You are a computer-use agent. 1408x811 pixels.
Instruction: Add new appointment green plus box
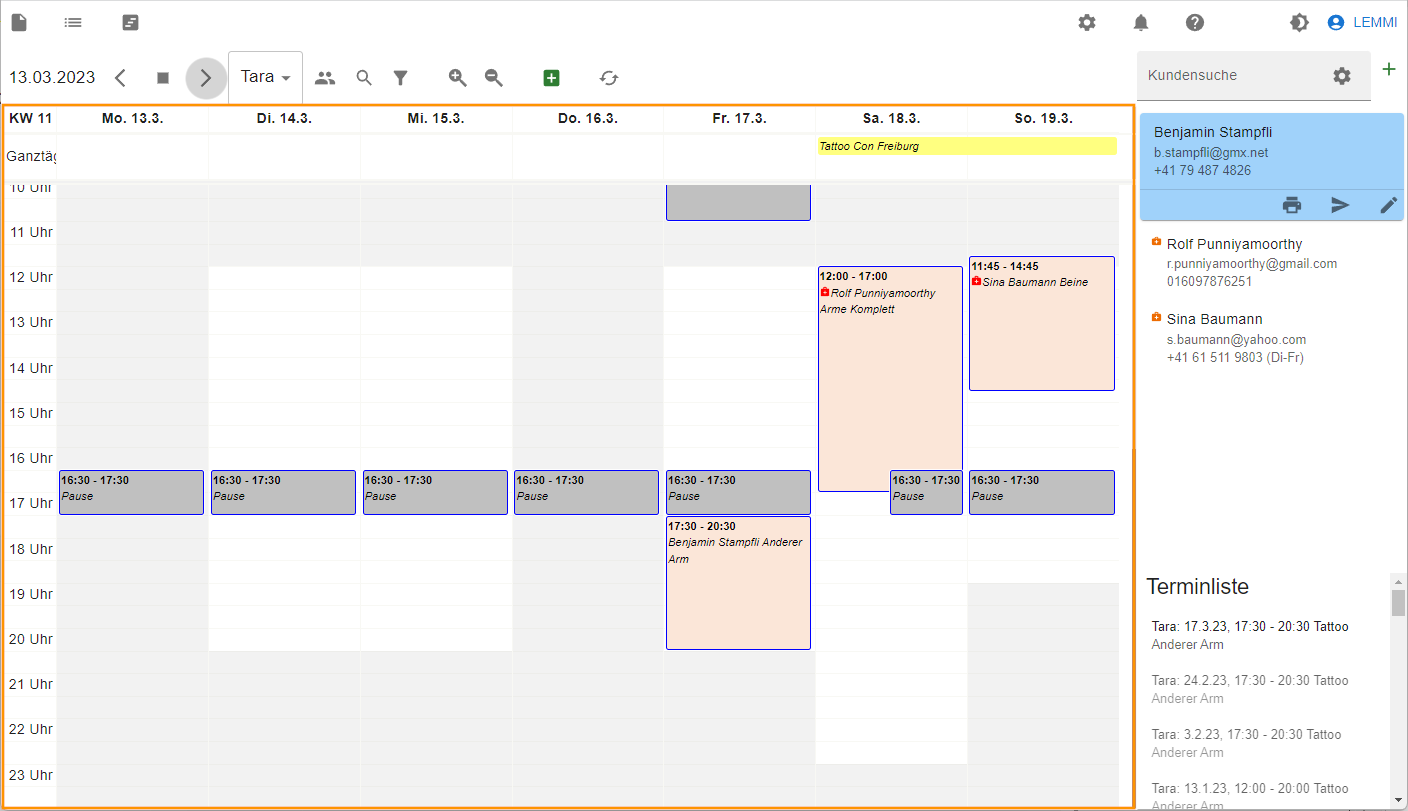[x=551, y=77]
